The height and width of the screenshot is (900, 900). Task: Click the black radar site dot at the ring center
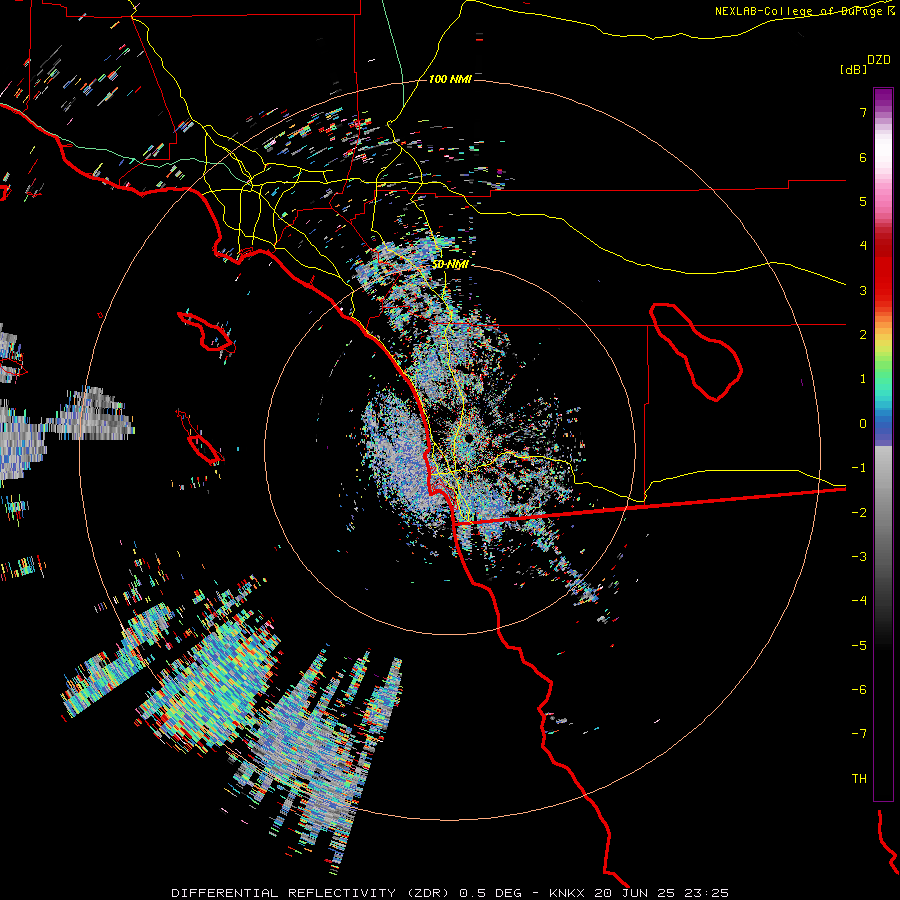pyautogui.click(x=469, y=439)
